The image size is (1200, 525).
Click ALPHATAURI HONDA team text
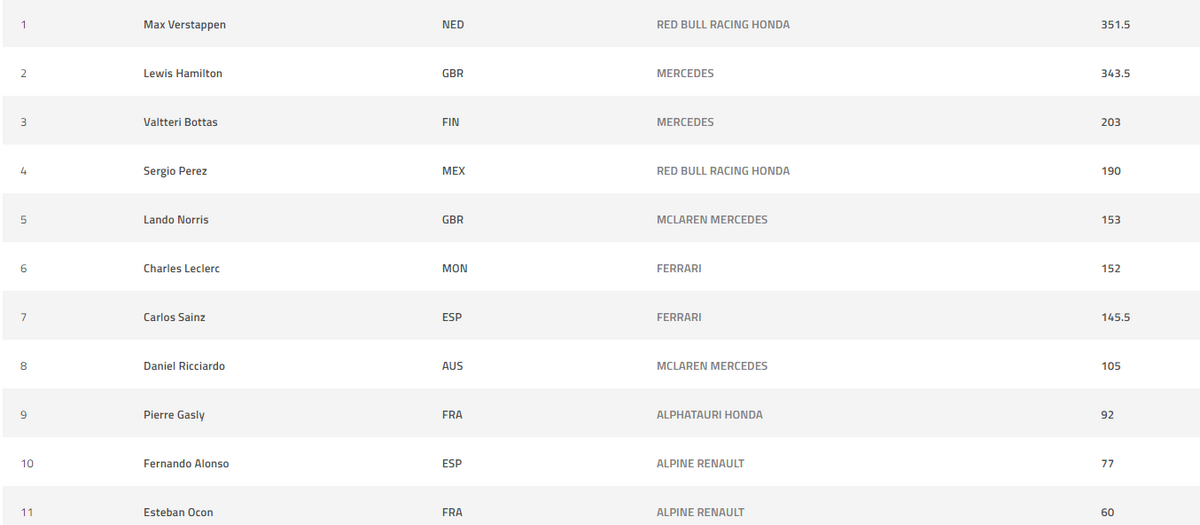click(x=709, y=415)
